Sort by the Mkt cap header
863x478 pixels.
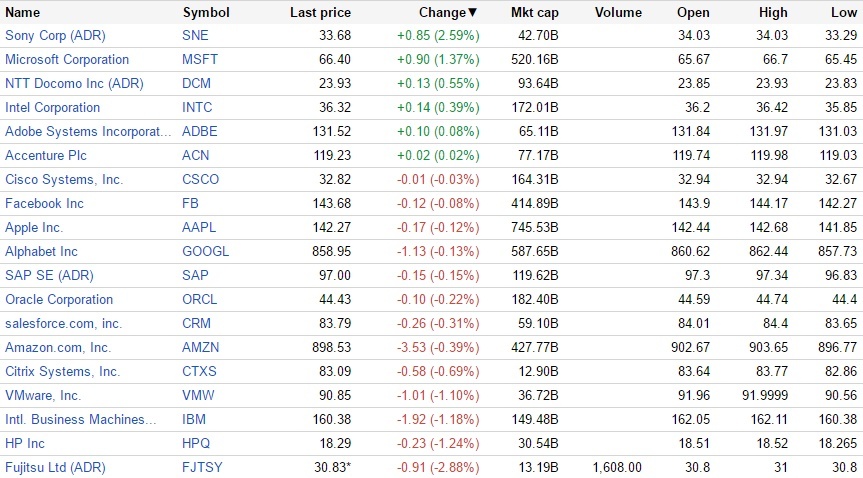pos(535,13)
